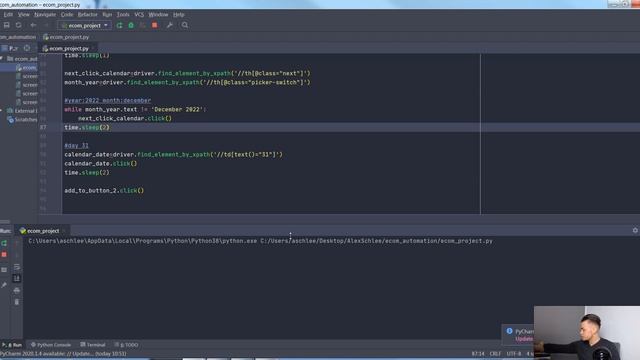Viewport: 640px width, 360px height.
Task: Print the console output
Action: (x=17, y=290)
